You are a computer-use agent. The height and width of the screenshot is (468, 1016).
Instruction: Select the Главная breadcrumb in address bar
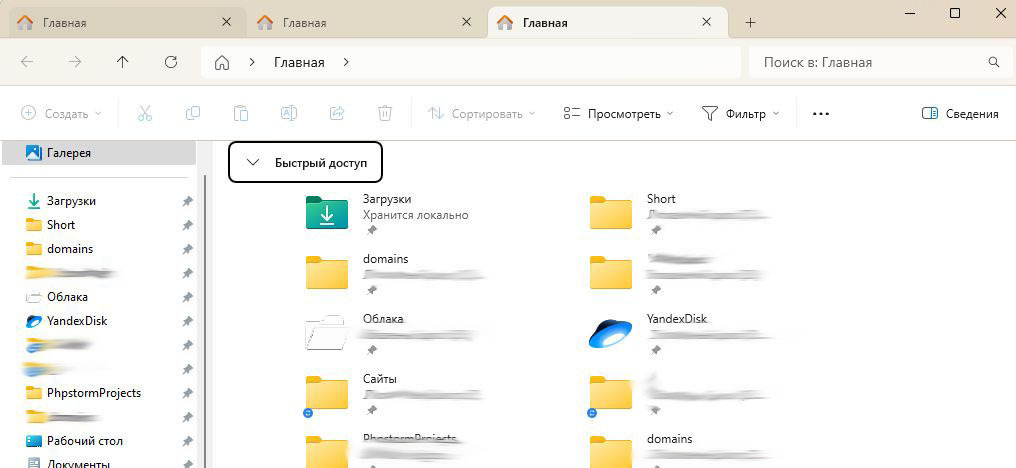click(x=299, y=63)
